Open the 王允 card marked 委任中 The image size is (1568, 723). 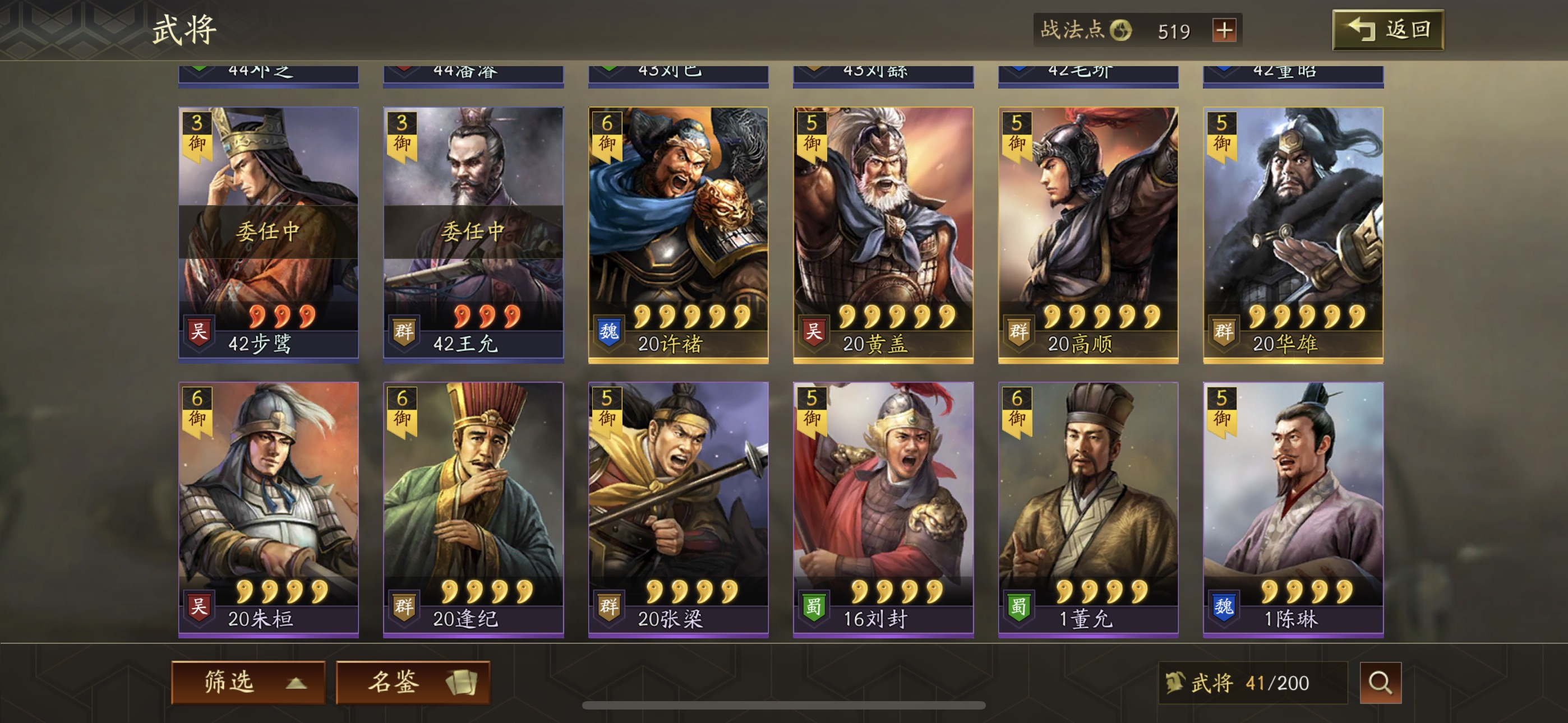tap(473, 235)
